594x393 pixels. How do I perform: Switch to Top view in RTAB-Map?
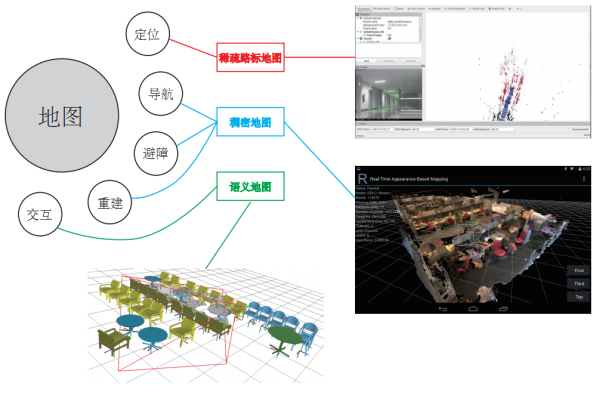[x=579, y=297]
